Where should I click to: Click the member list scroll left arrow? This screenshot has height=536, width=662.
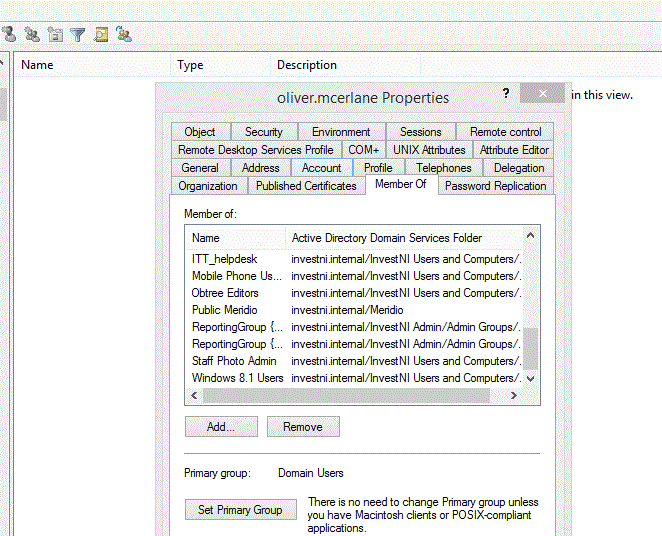click(x=194, y=395)
